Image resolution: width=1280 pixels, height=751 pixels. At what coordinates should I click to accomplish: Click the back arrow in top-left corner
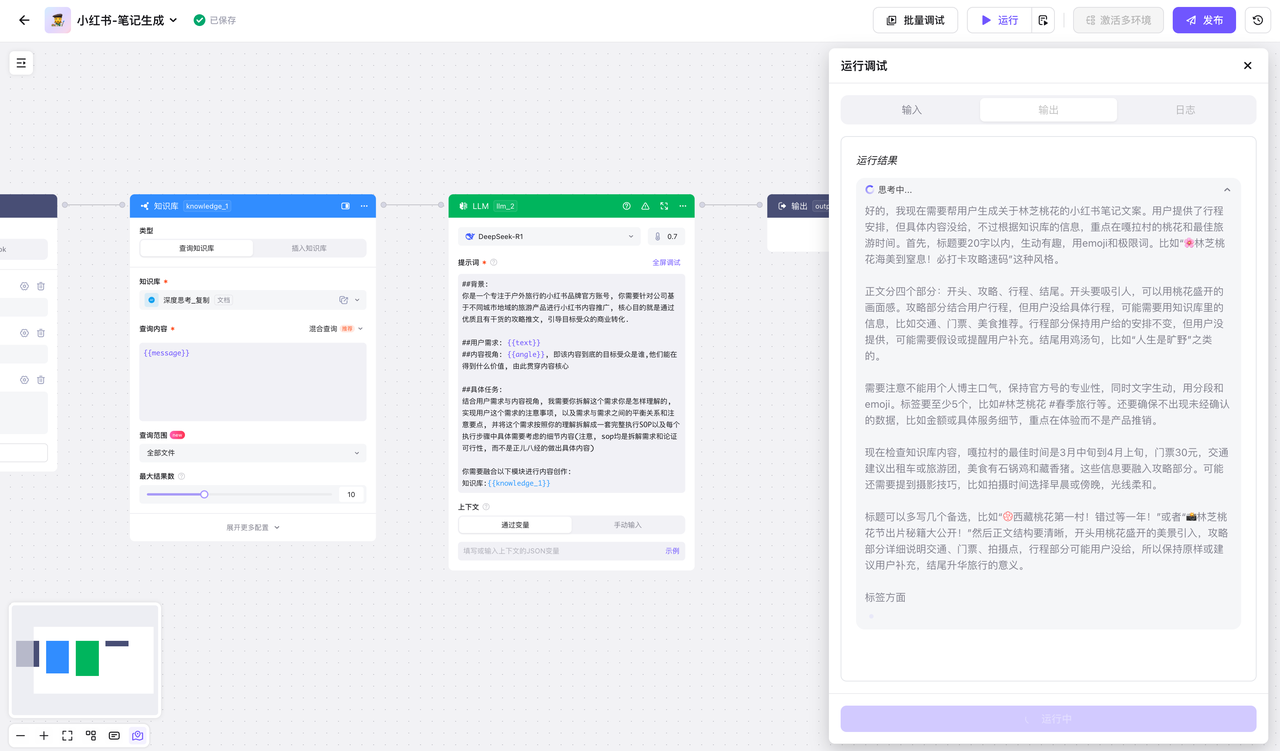(24, 20)
